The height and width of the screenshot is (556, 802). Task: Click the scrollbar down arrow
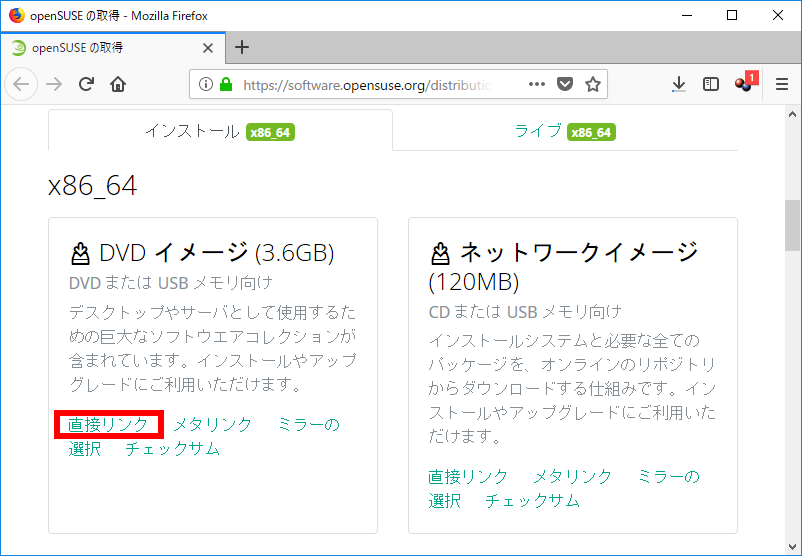click(793, 547)
